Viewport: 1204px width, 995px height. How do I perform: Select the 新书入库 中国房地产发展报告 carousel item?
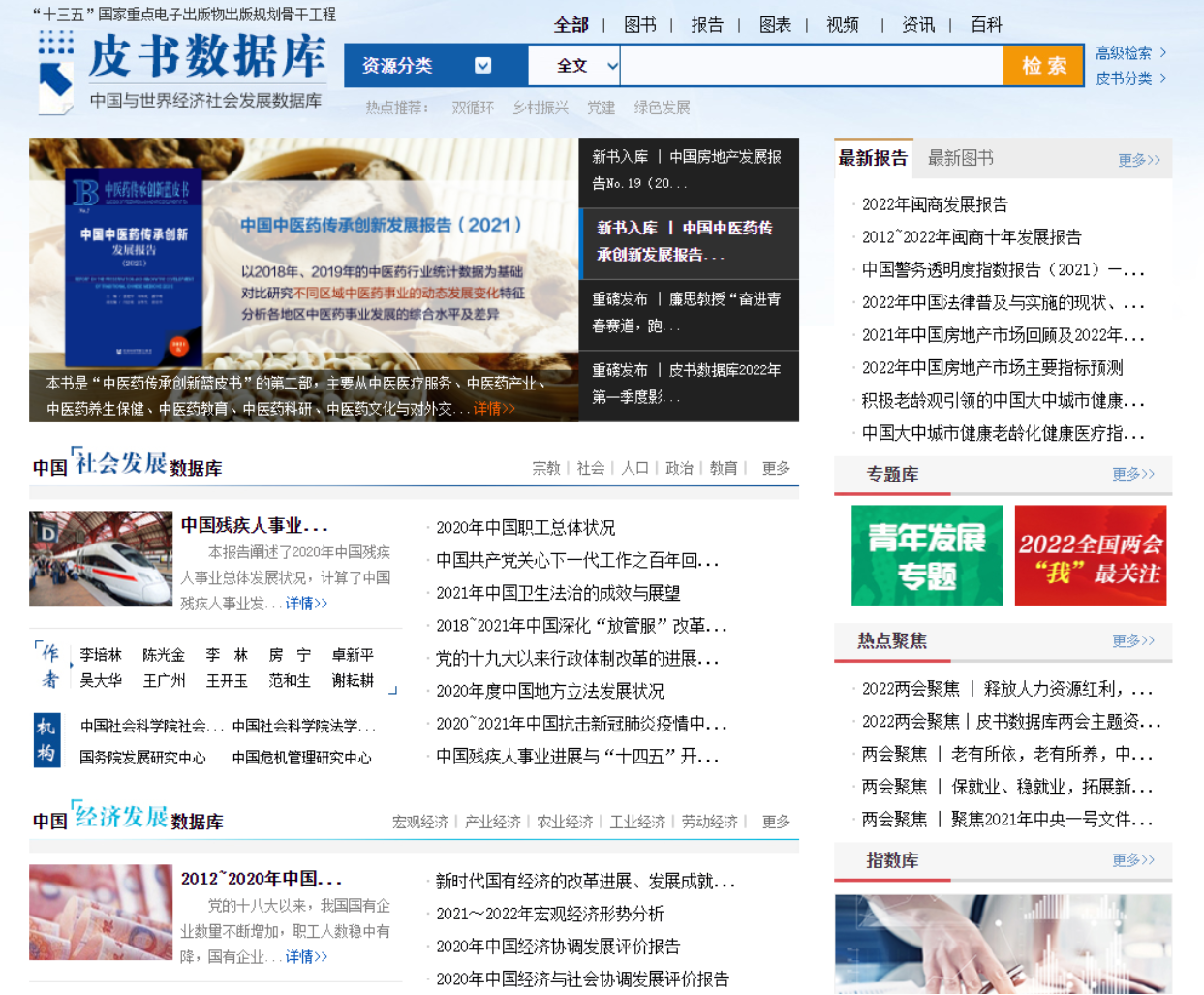688,170
